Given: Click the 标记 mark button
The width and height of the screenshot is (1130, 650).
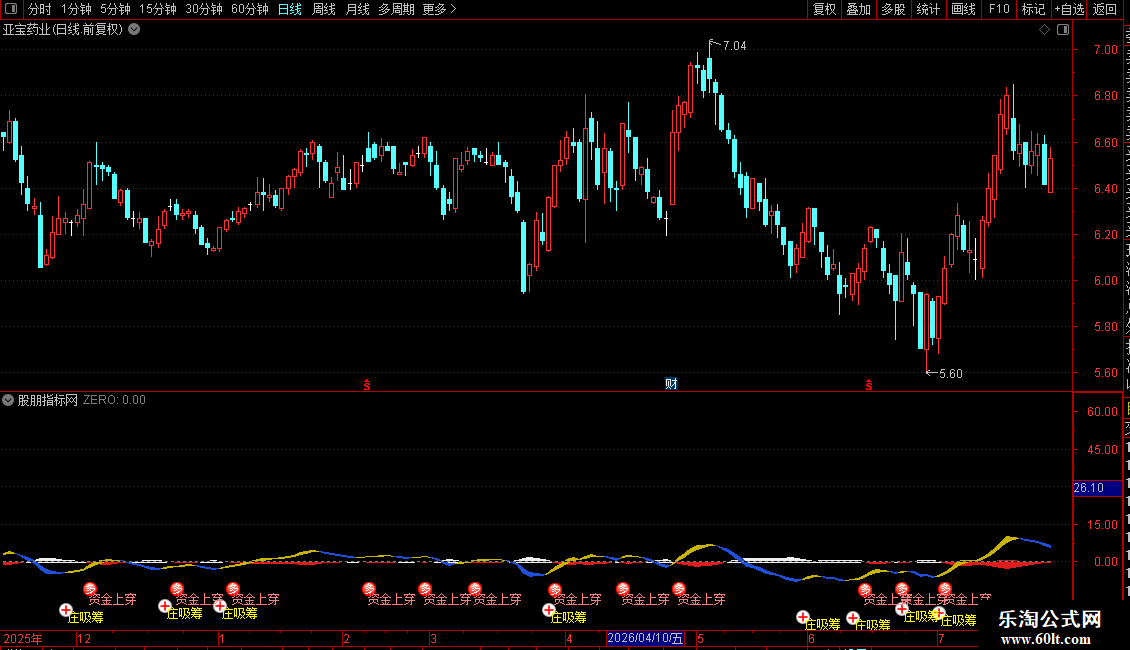Looking at the screenshot, I should 1033,9.
